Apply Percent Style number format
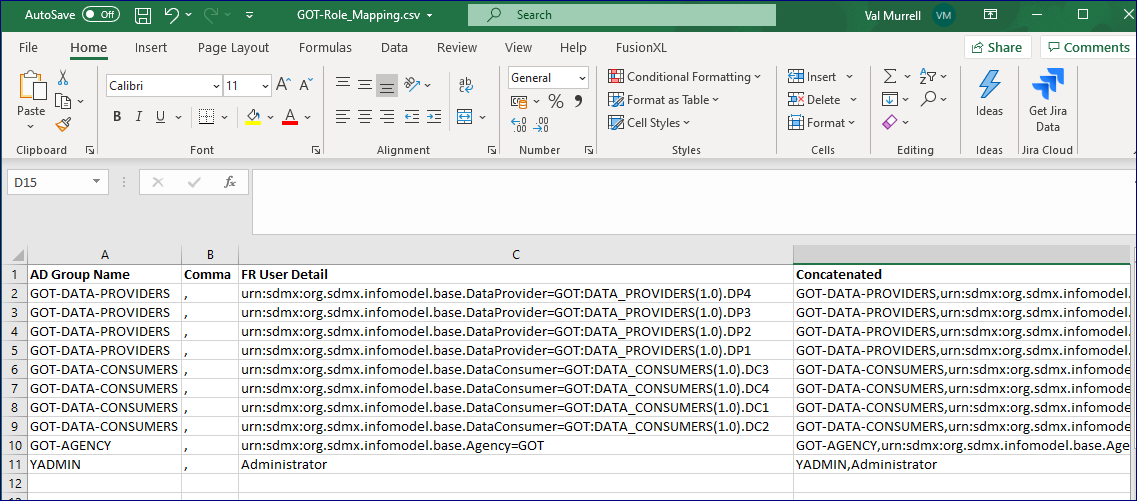 556,101
